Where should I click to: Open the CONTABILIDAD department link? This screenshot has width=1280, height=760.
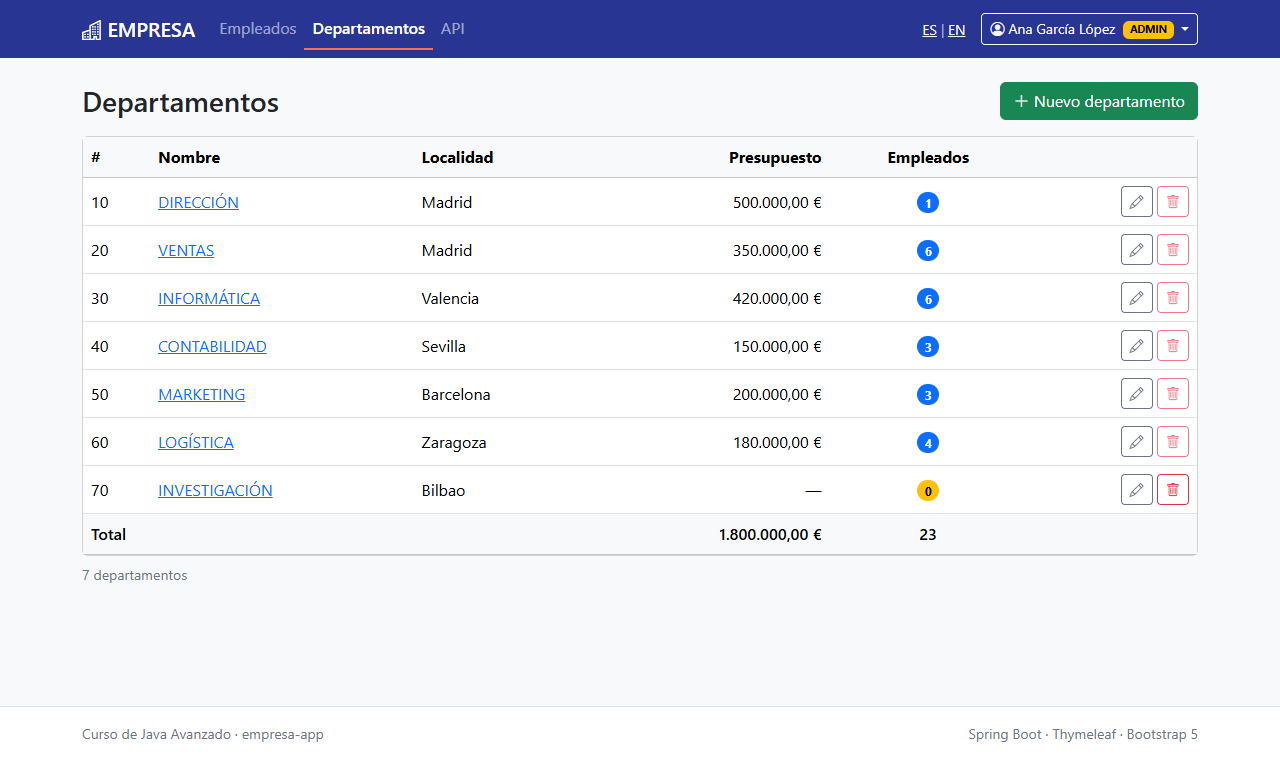(212, 346)
